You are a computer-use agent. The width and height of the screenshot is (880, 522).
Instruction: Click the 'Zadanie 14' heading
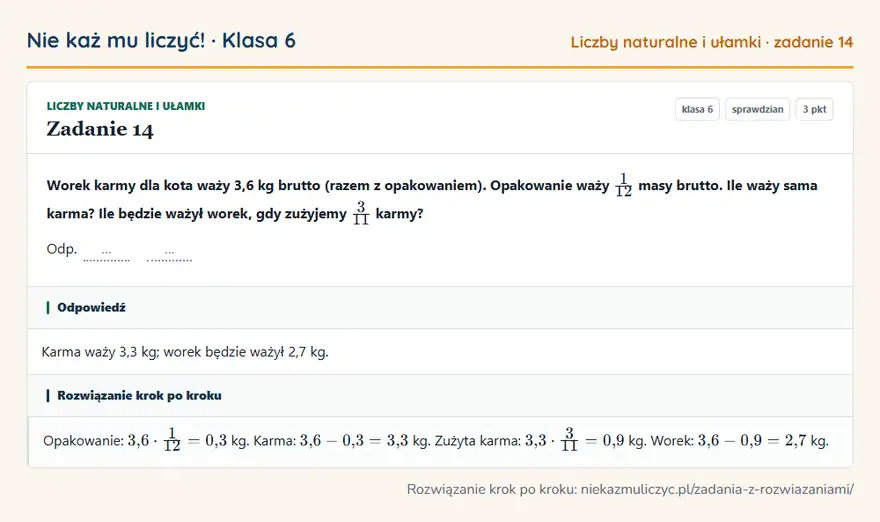pos(100,130)
